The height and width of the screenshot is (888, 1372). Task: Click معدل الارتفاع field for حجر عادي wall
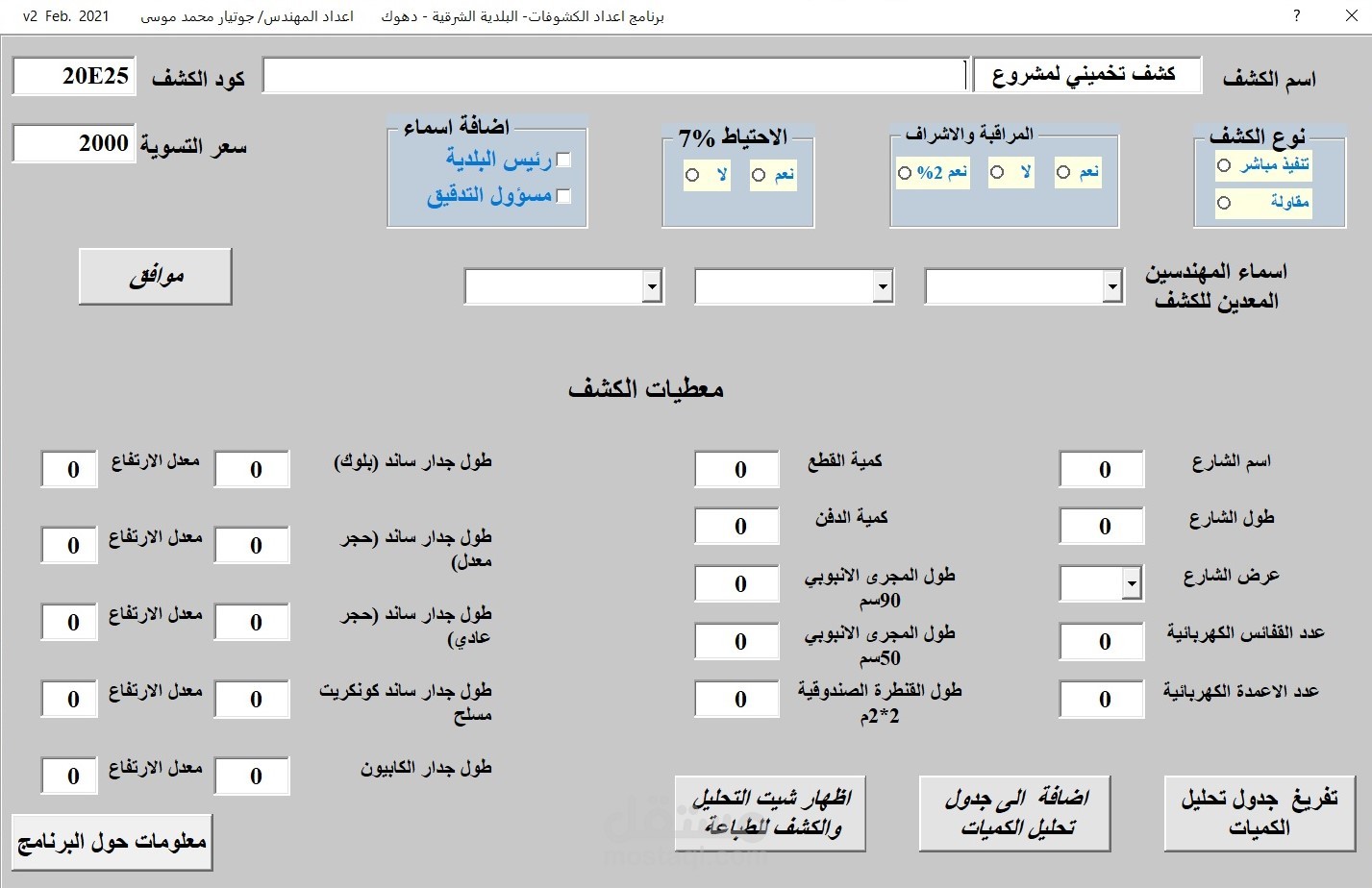[69, 622]
